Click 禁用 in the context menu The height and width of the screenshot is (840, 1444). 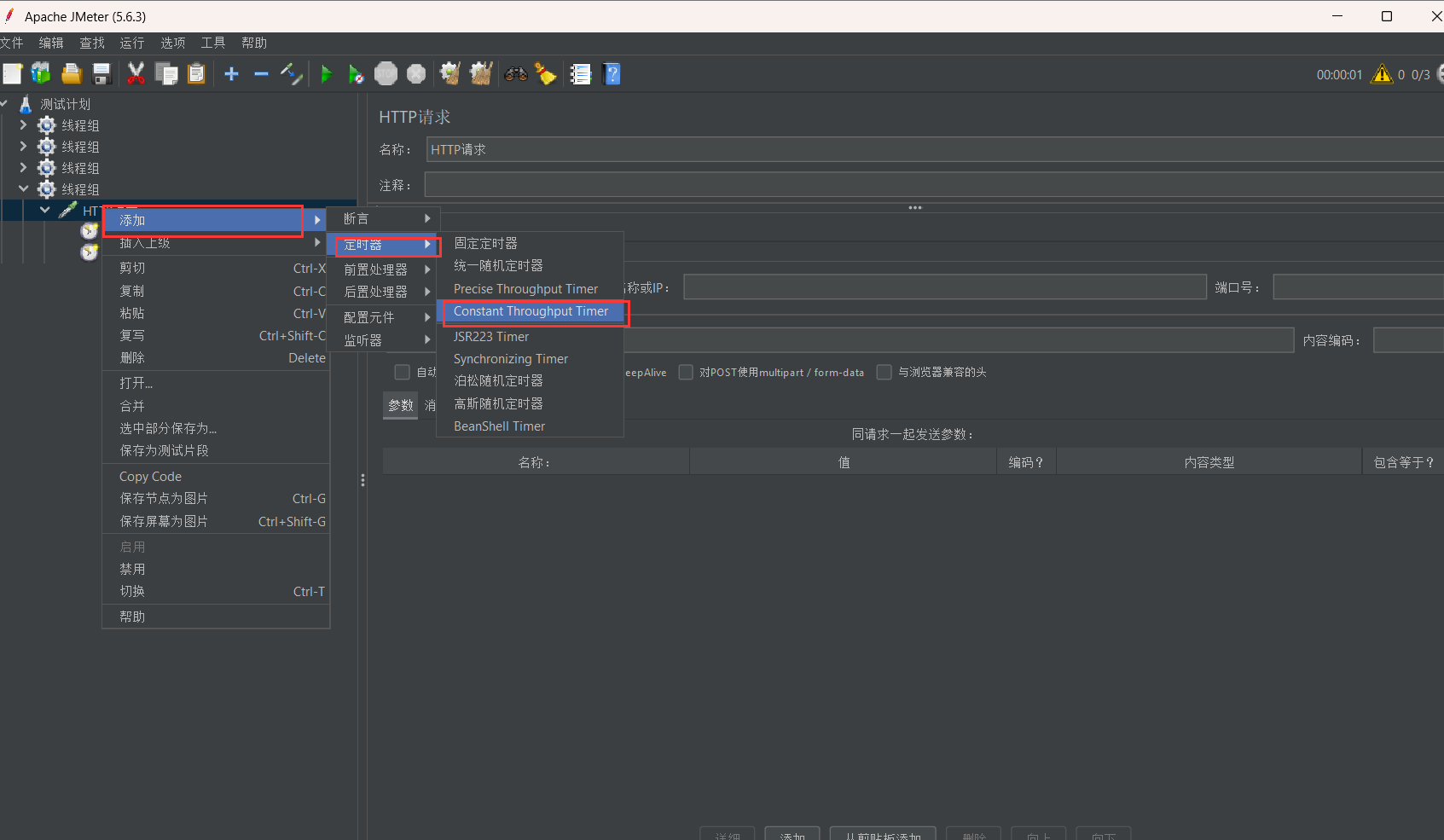click(215, 570)
